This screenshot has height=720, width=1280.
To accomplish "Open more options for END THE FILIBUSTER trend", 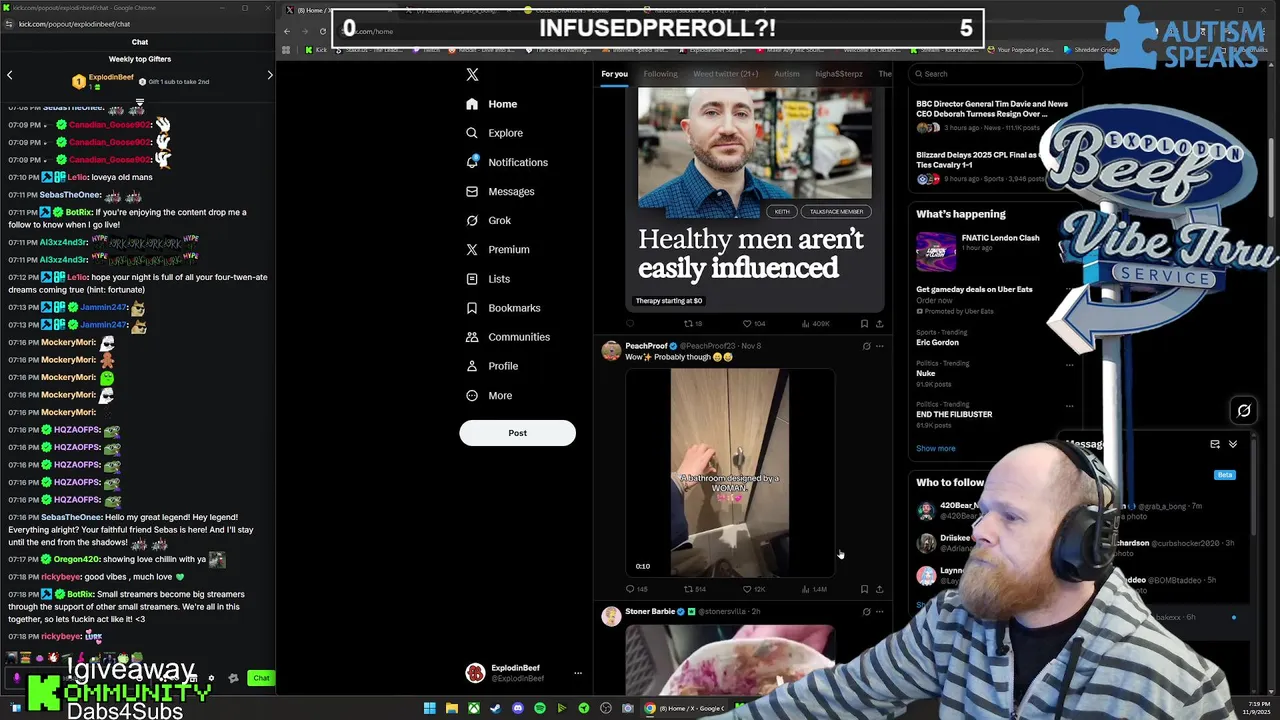I will pos(1069,406).
